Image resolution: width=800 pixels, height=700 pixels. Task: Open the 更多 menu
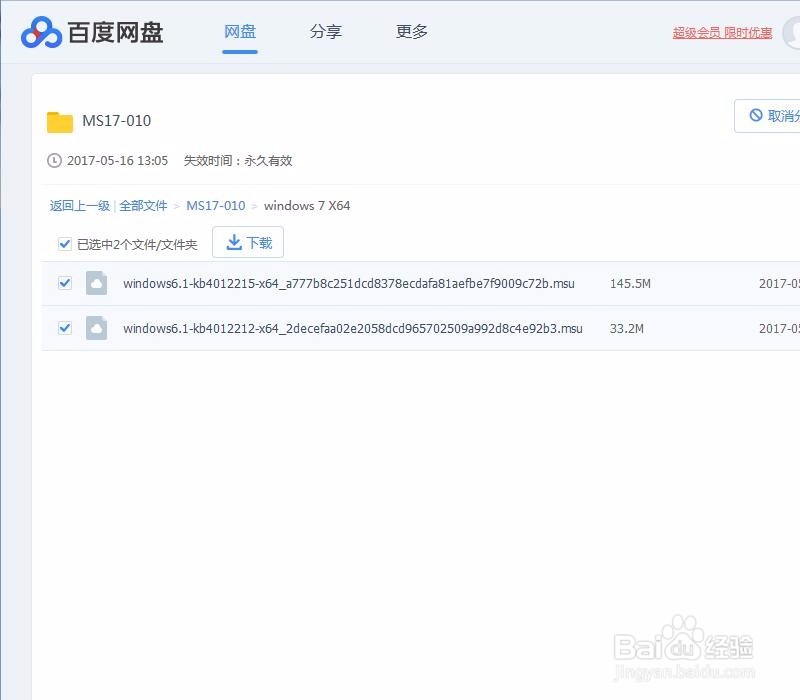point(411,31)
